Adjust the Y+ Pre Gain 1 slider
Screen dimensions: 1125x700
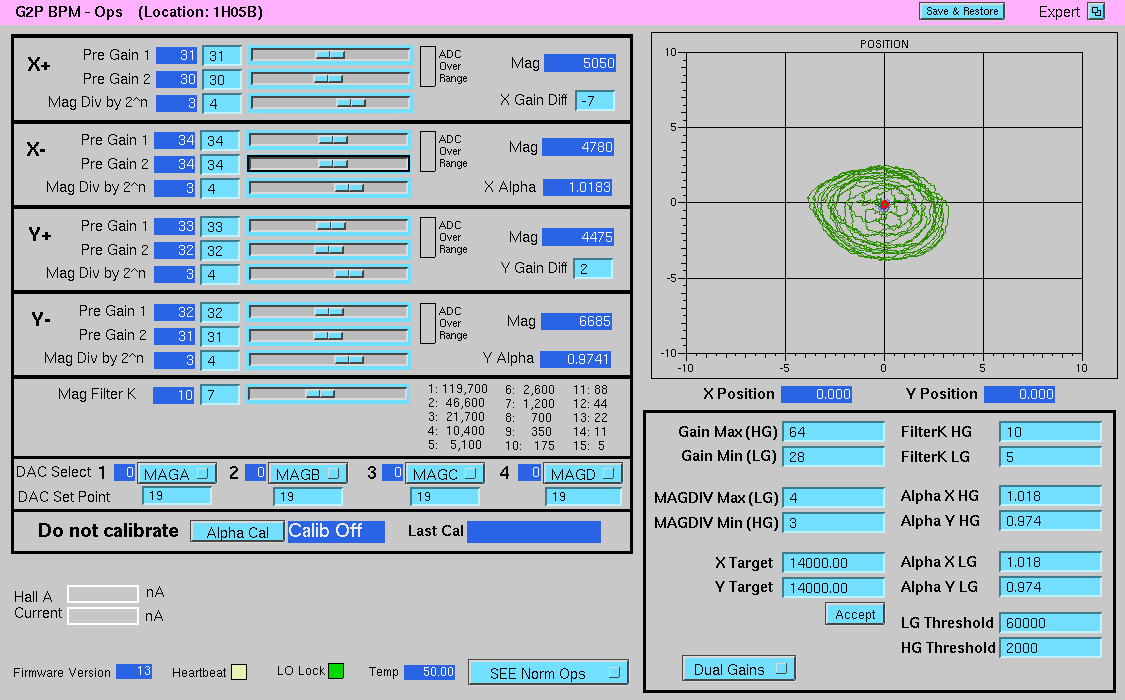(329, 226)
